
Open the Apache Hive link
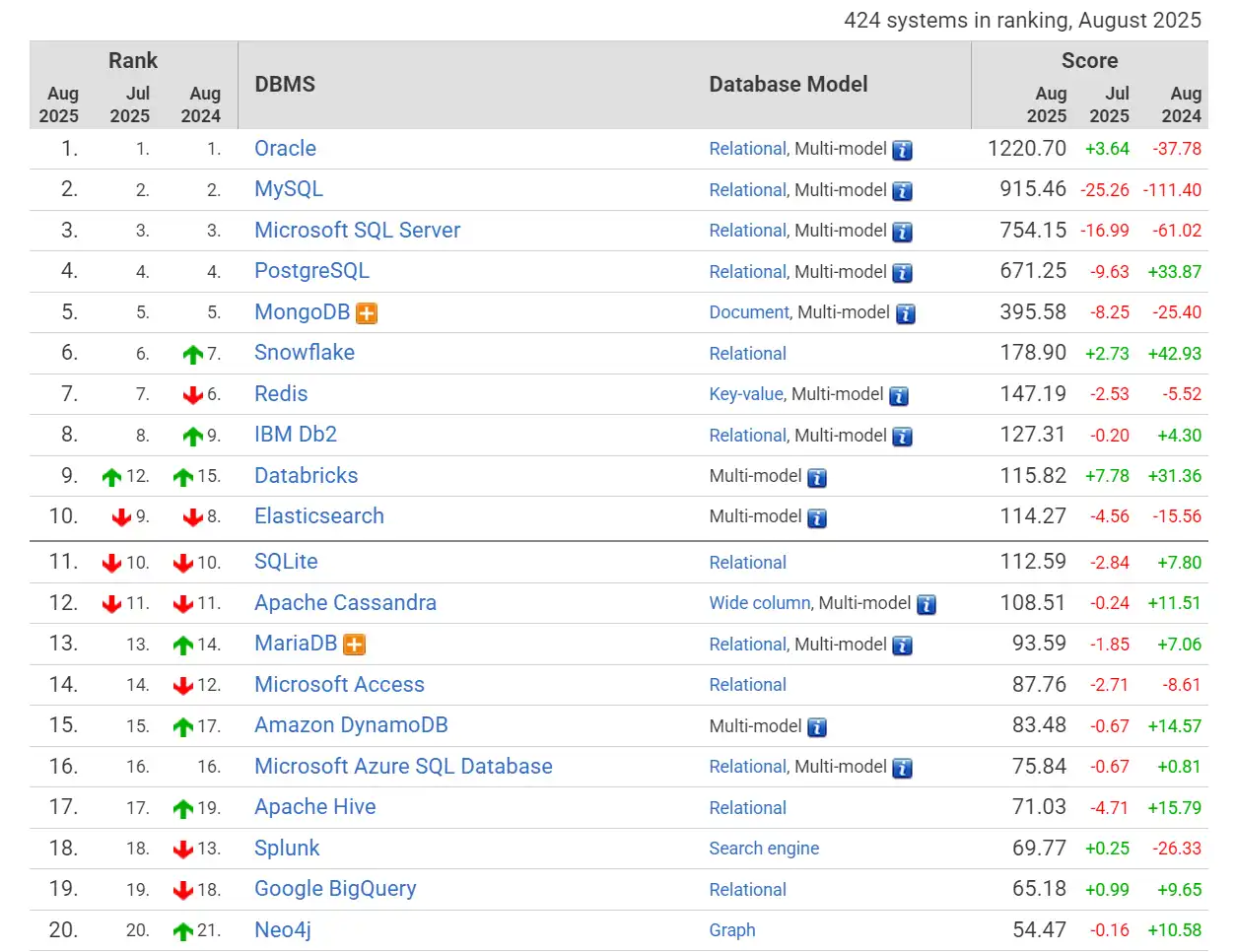[x=314, y=807]
